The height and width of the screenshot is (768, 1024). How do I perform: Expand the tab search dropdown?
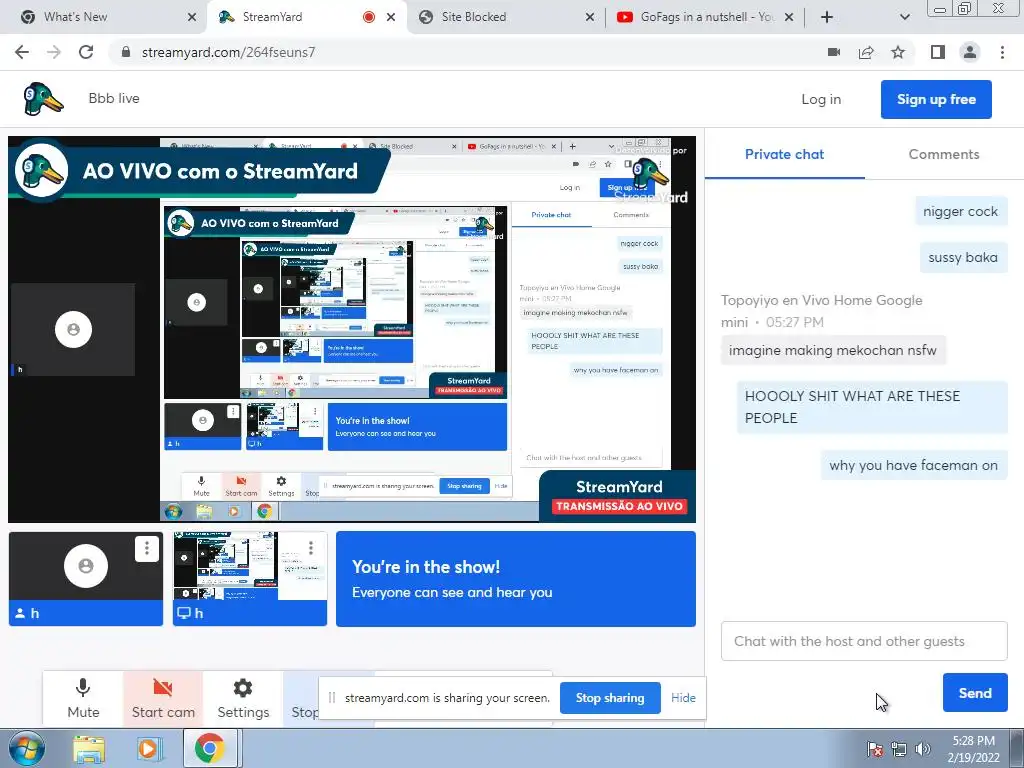point(904,17)
